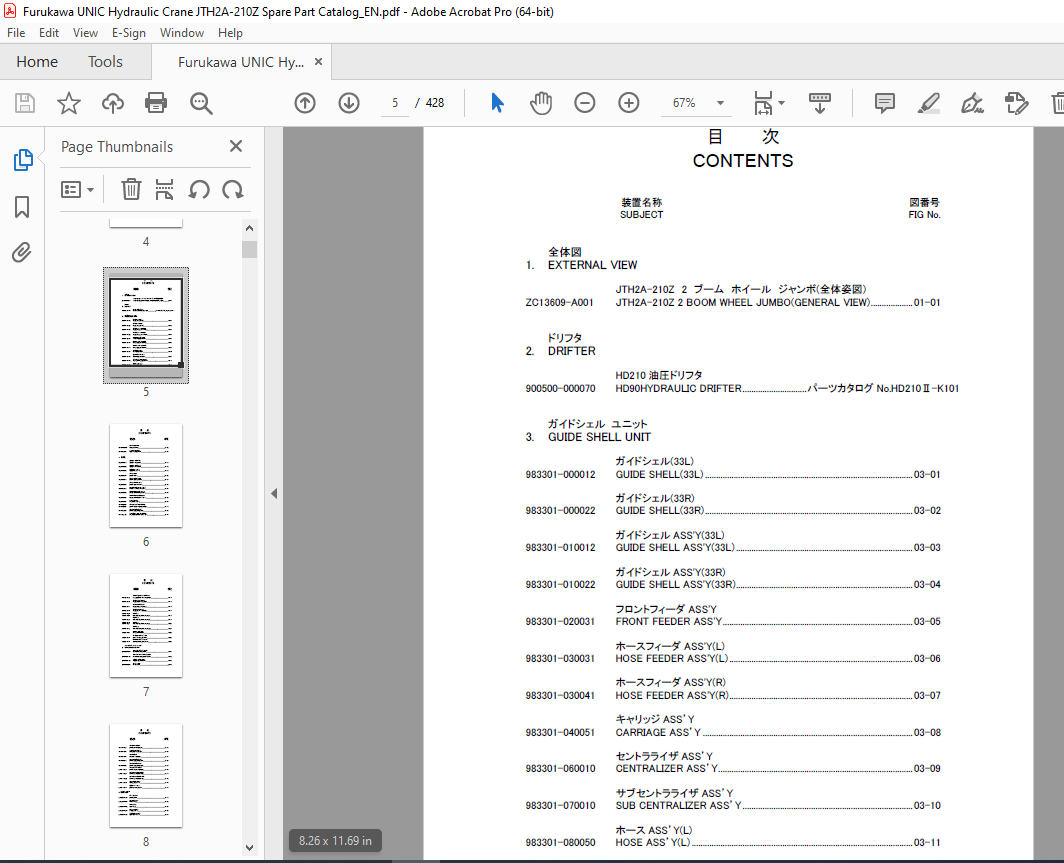Open the Bookmarks pane icon

[x=22, y=207]
